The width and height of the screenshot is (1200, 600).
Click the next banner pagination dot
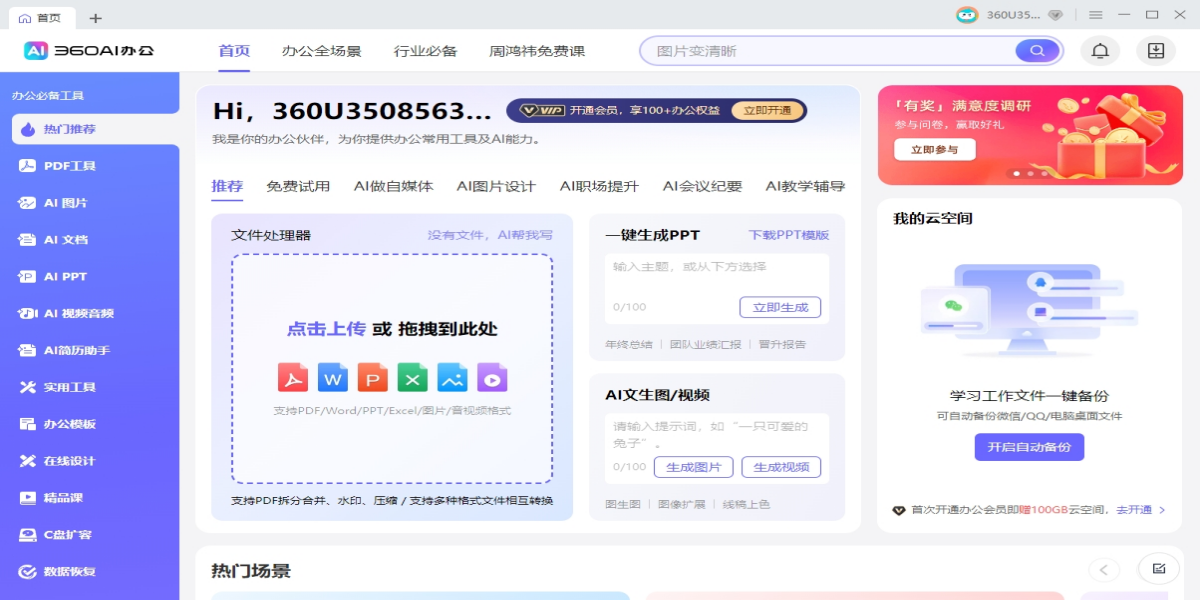point(1029,173)
